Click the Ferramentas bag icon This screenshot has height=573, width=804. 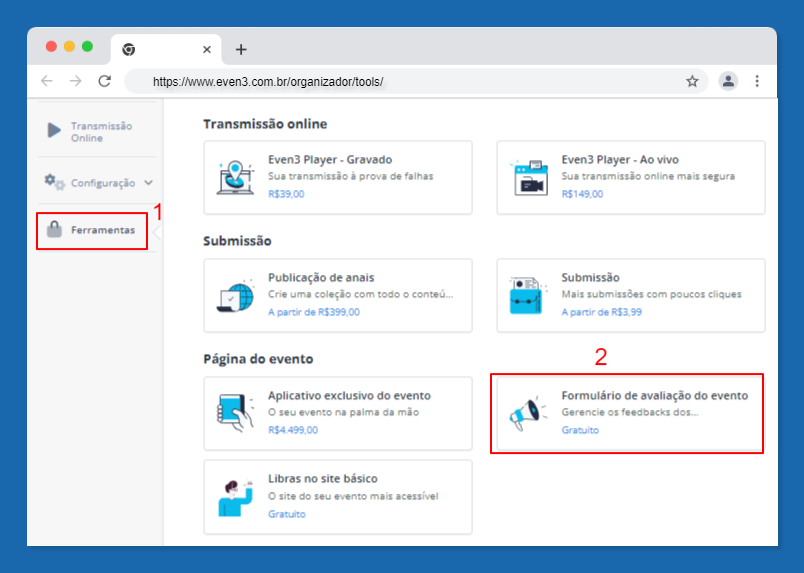coord(54,229)
